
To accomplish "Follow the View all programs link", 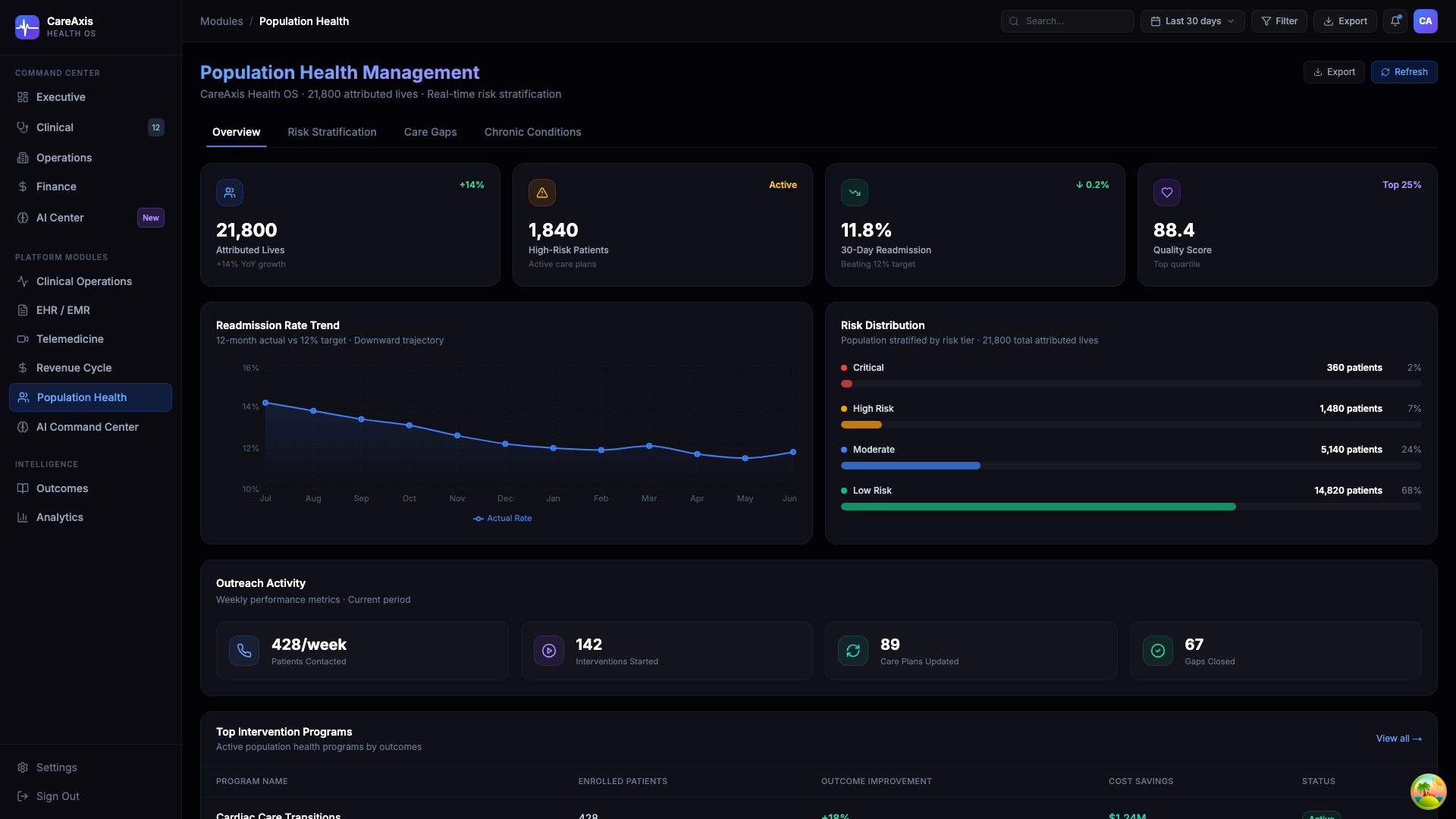I will coord(1399,739).
